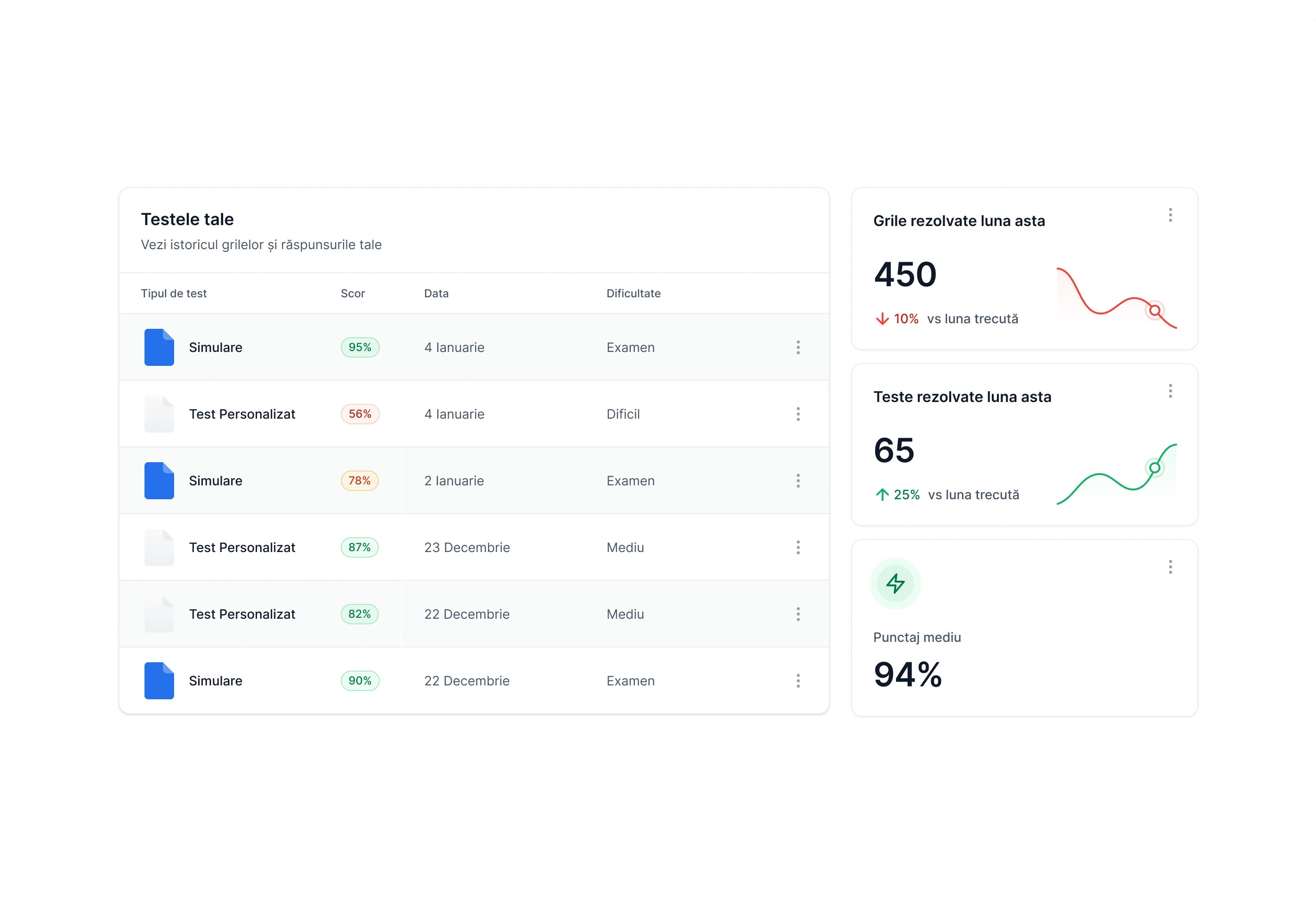Viewport: 1316px width, 904px height.
Task: Open options menu for Simulare 90% row
Action: (798, 681)
